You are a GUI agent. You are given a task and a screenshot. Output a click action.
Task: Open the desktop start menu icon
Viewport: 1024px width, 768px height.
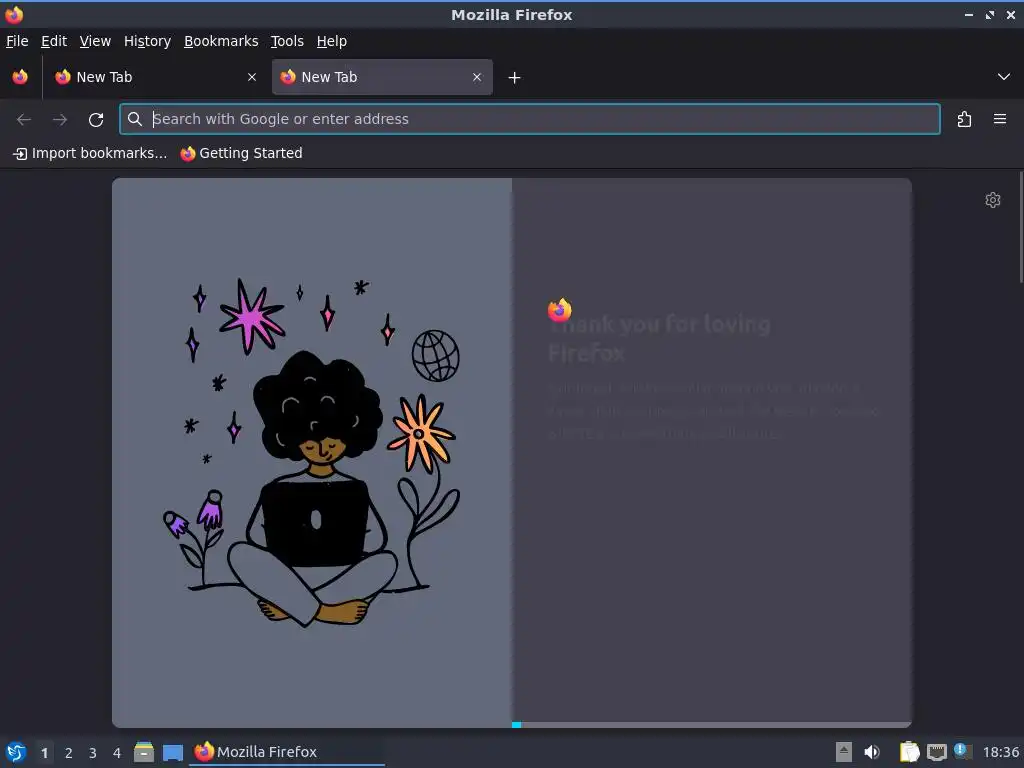[x=16, y=752]
